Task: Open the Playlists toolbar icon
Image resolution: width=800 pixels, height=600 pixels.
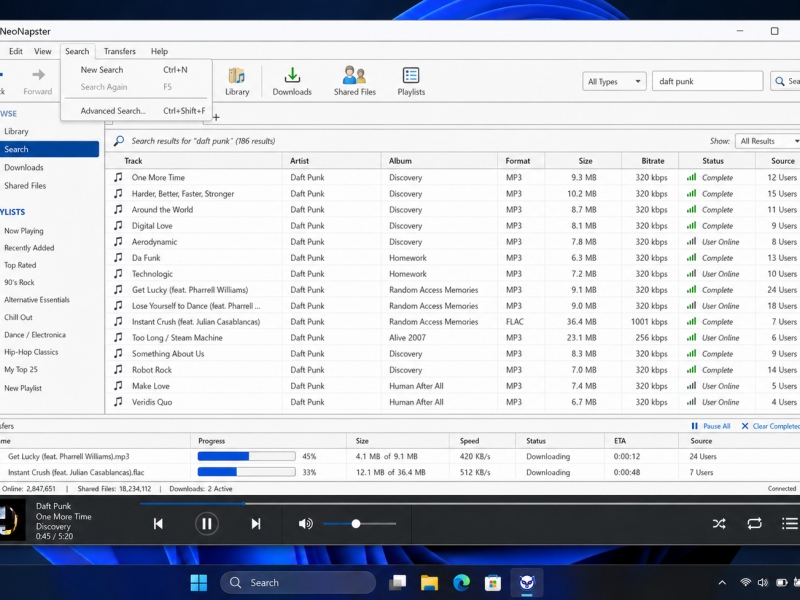Action: coord(411,81)
